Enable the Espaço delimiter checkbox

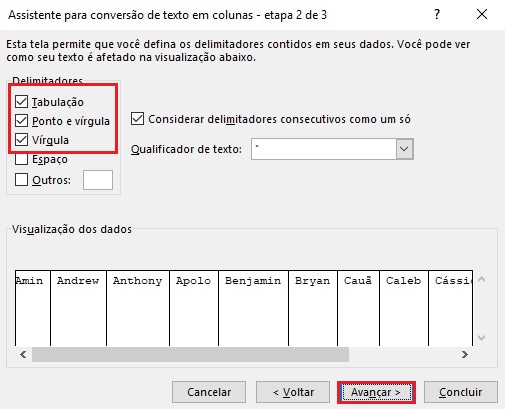(21, 159)
